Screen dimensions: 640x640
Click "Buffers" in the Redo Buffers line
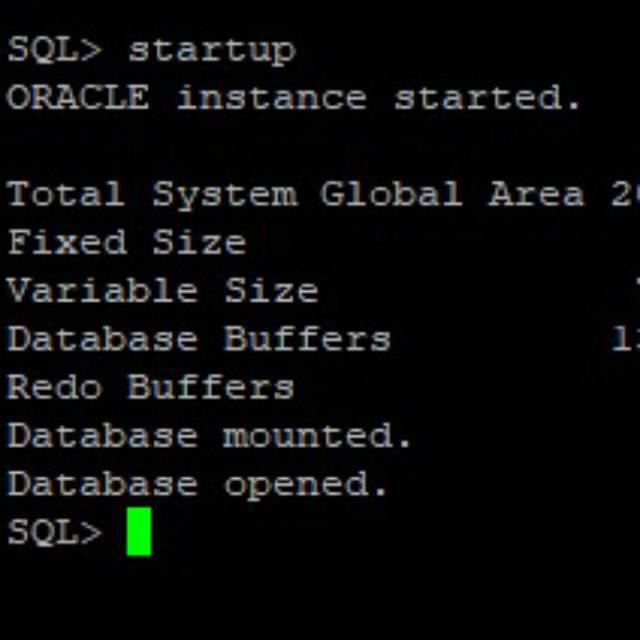coord(210,387)
